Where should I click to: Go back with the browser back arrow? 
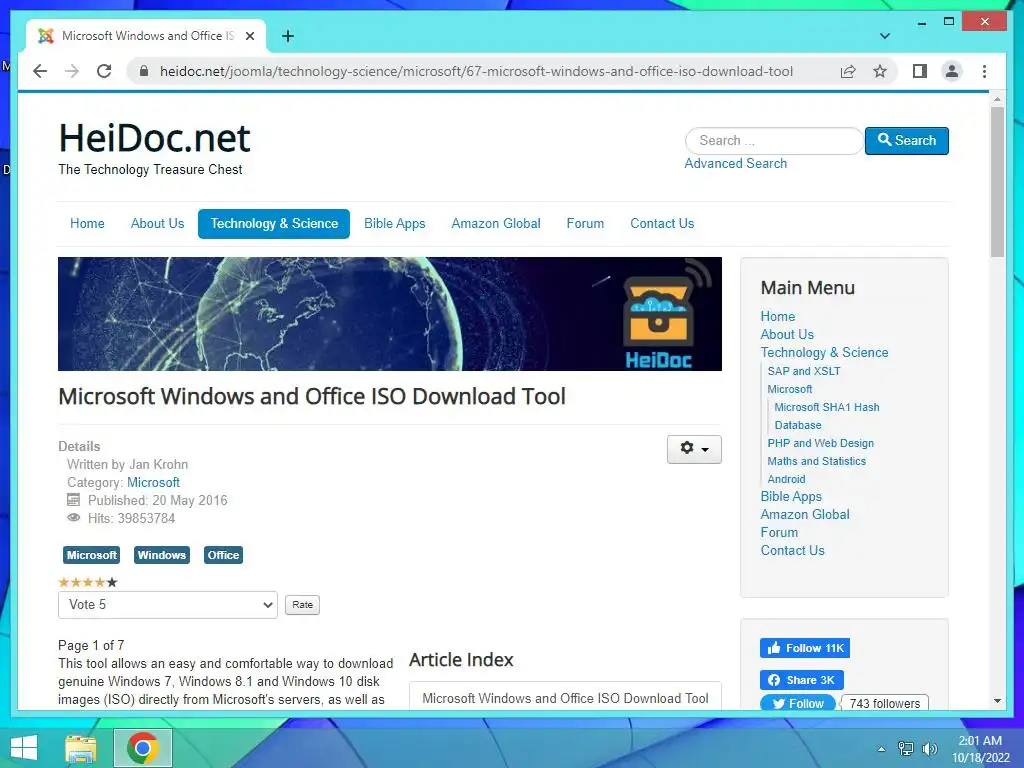pos(40,71)
